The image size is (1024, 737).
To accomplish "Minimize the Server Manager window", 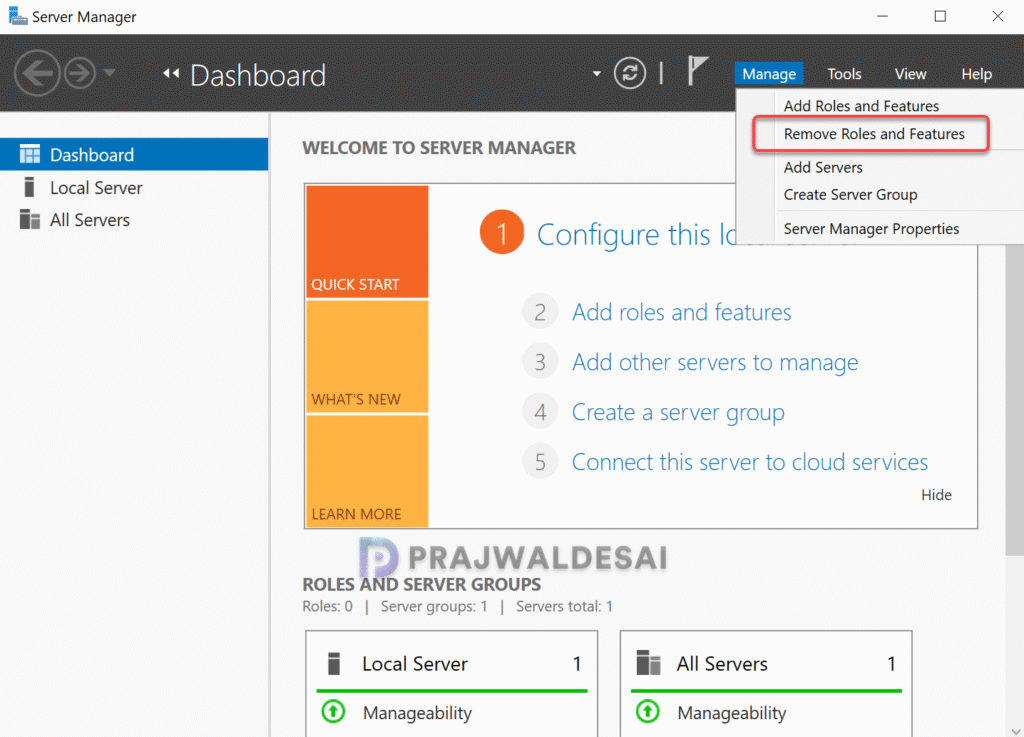I will tap(882, 16).
